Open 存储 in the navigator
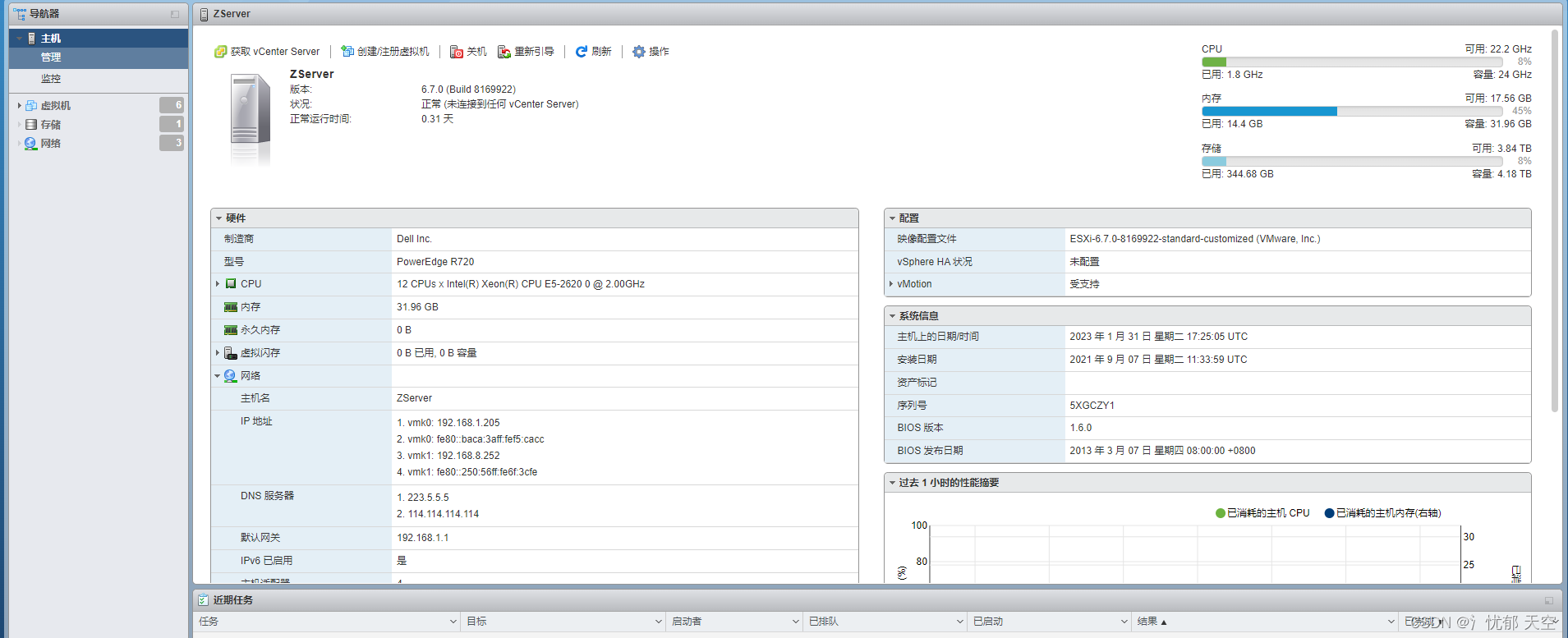 point(51,124)
